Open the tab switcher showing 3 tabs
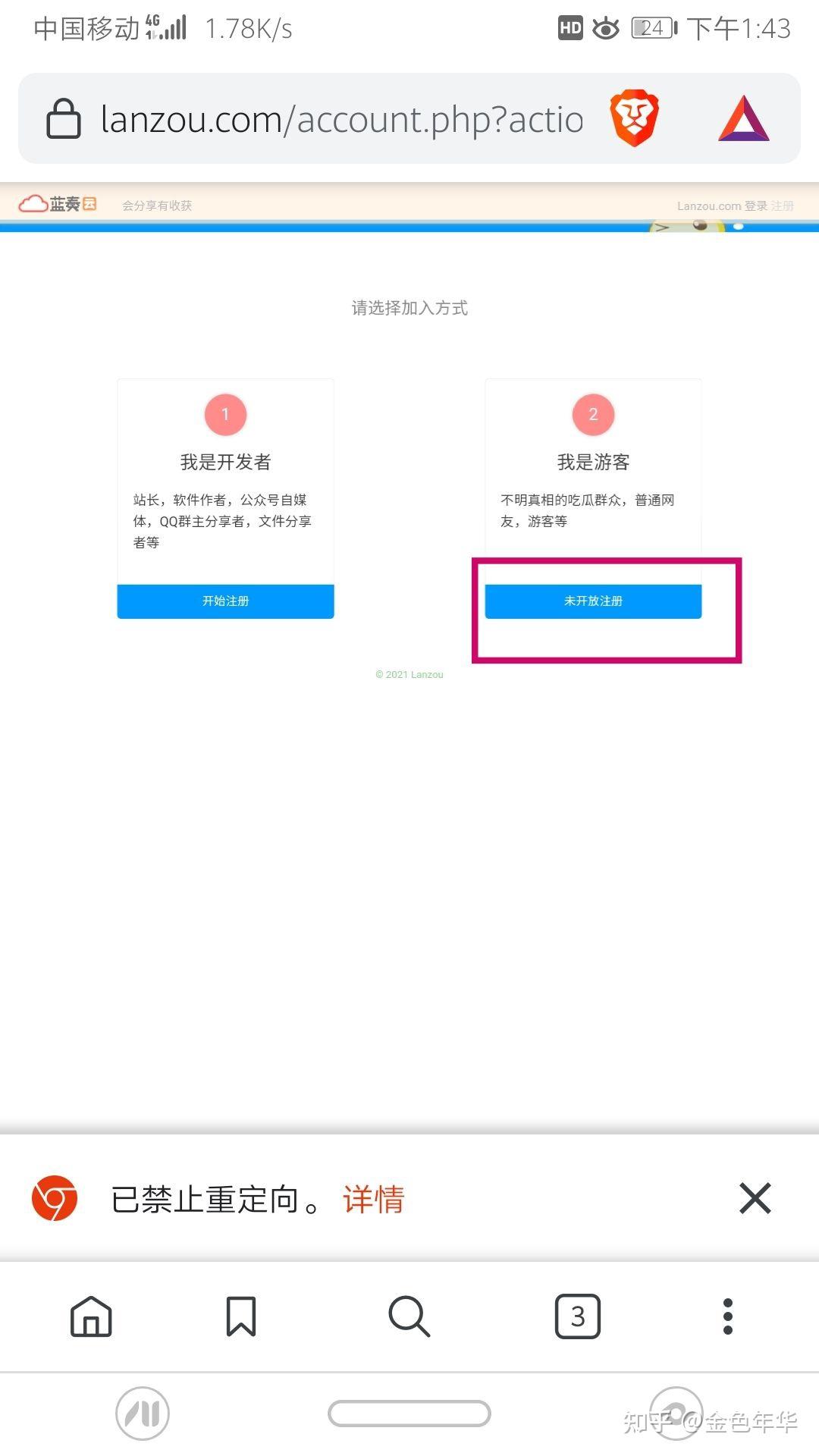819x1456 pixels. click(578, 1316)
